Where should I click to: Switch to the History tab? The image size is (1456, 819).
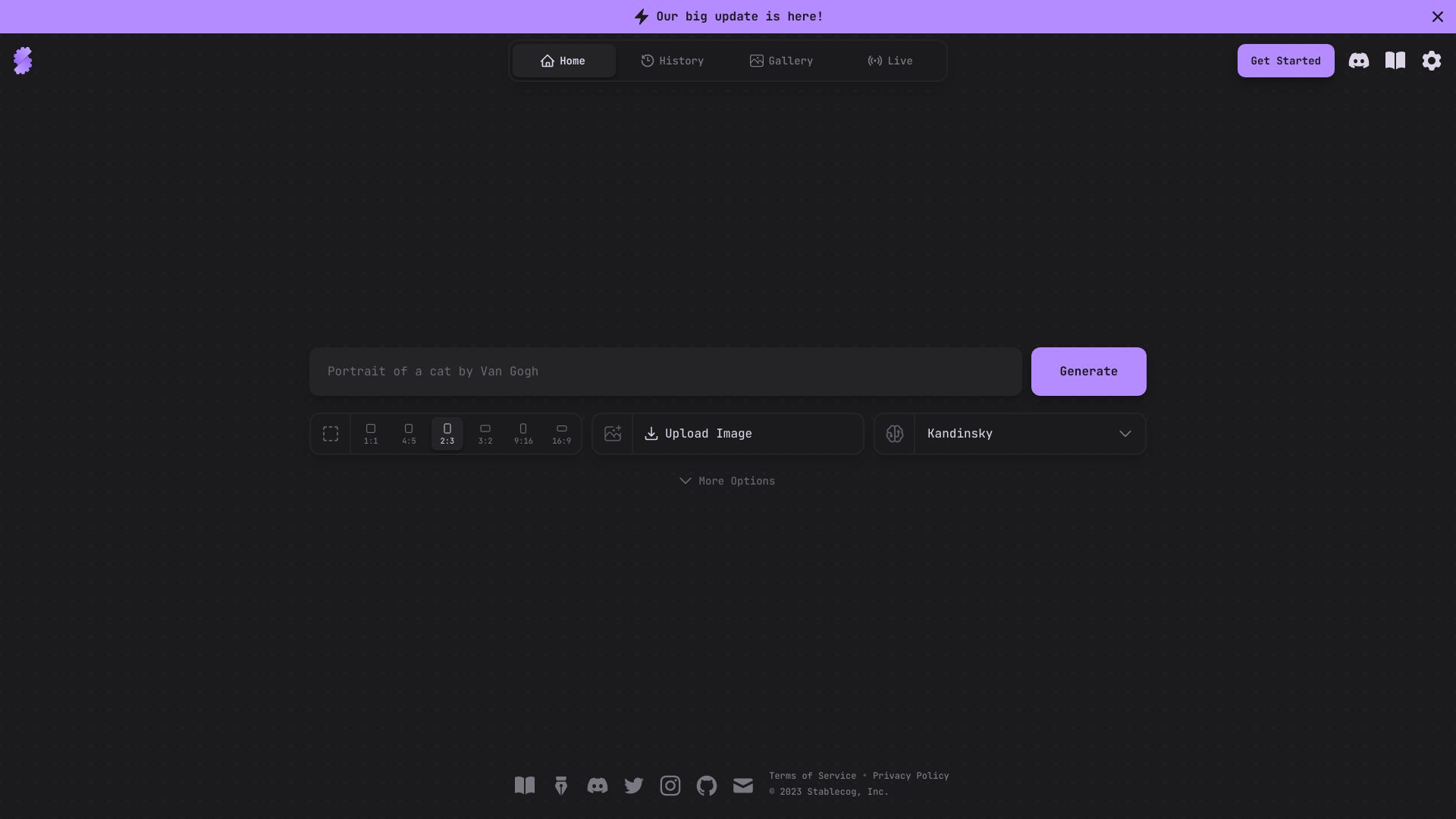coord(672,60)
